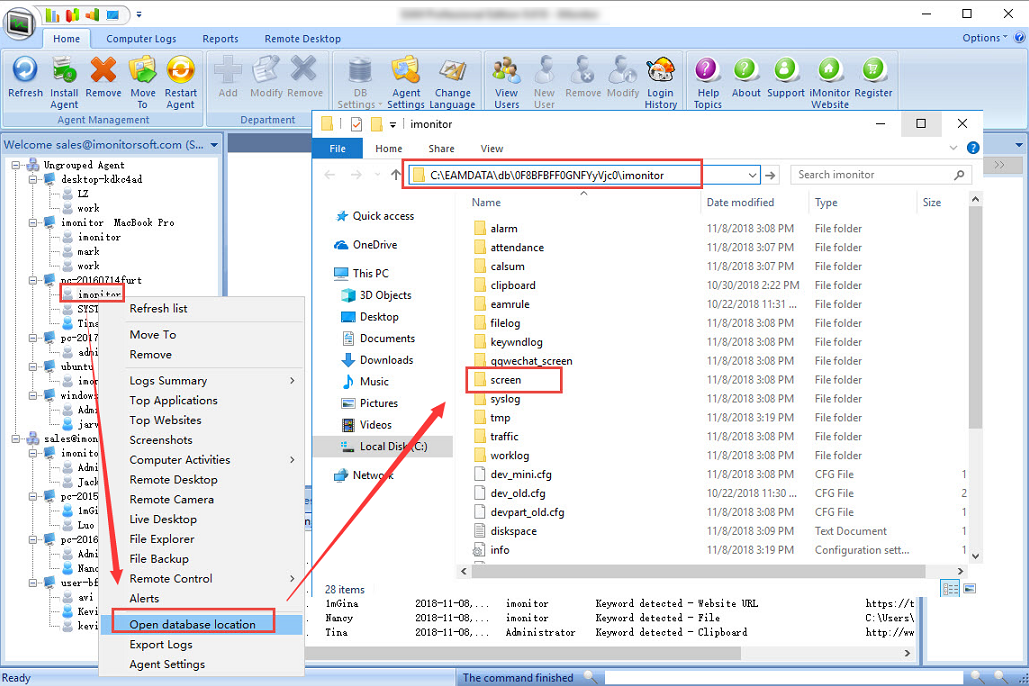Open the Computer Activities submenu
1029x686 pixels.
[x=203, y=460]
